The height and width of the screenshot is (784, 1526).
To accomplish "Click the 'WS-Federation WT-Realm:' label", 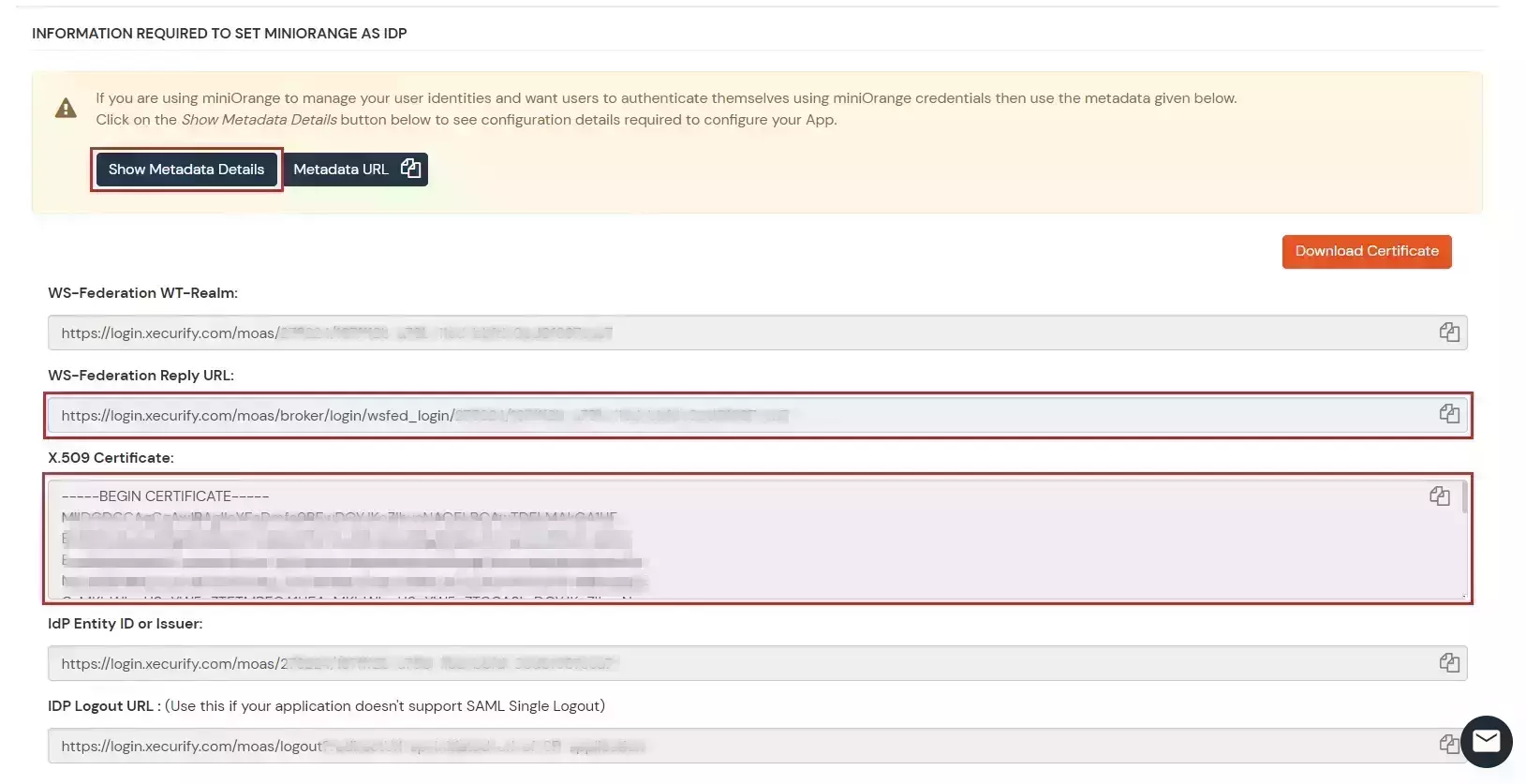I will (143, 293).
